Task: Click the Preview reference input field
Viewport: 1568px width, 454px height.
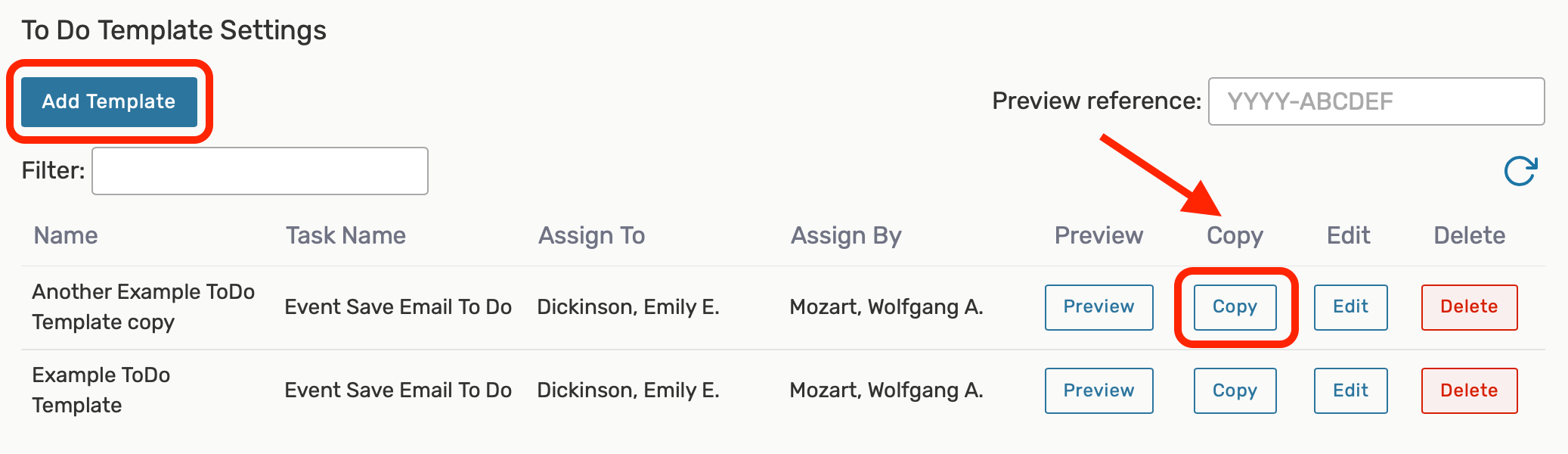Action: coord(1376,101)
